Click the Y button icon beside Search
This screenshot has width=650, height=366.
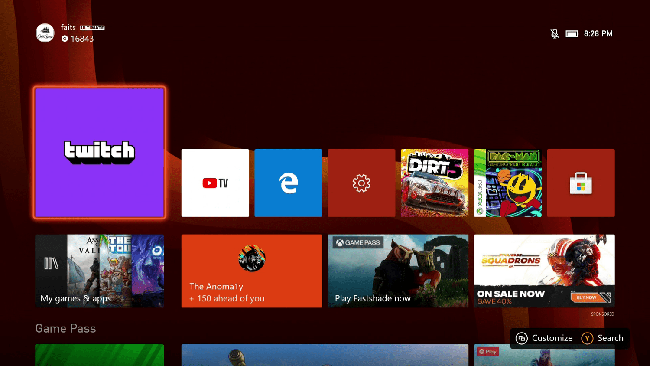click(x=587, y=338)
